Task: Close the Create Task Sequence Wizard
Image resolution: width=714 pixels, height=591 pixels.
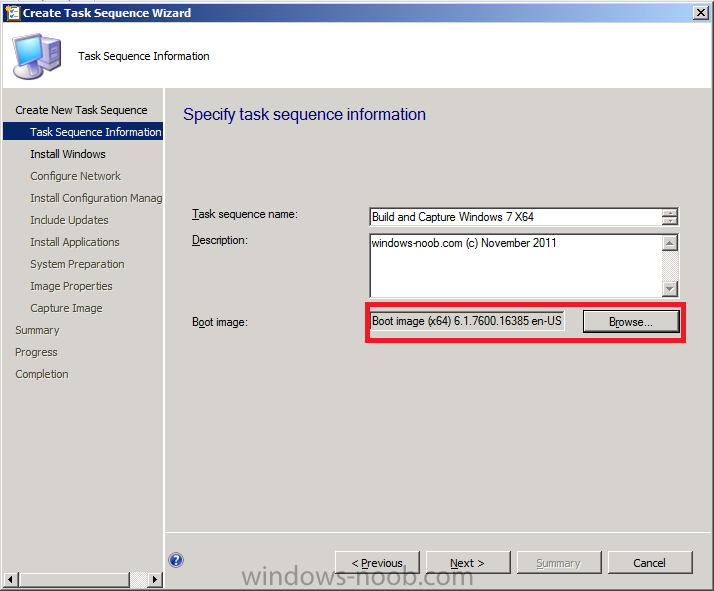Action: click(701, 13)
